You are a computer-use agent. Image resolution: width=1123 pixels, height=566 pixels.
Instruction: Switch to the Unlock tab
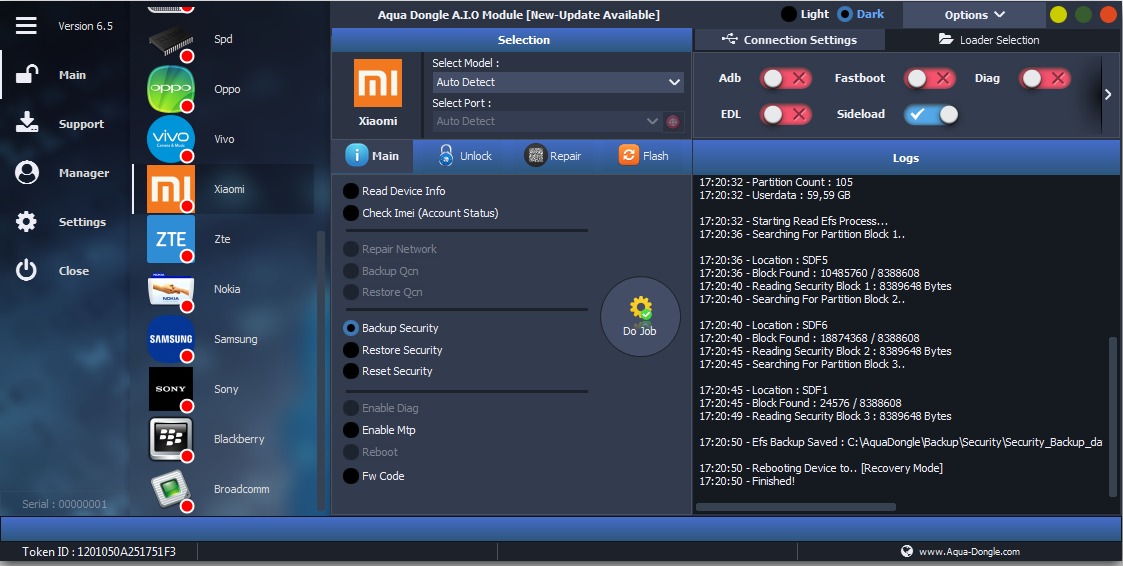pyautogui.click(x=466, y=155)
